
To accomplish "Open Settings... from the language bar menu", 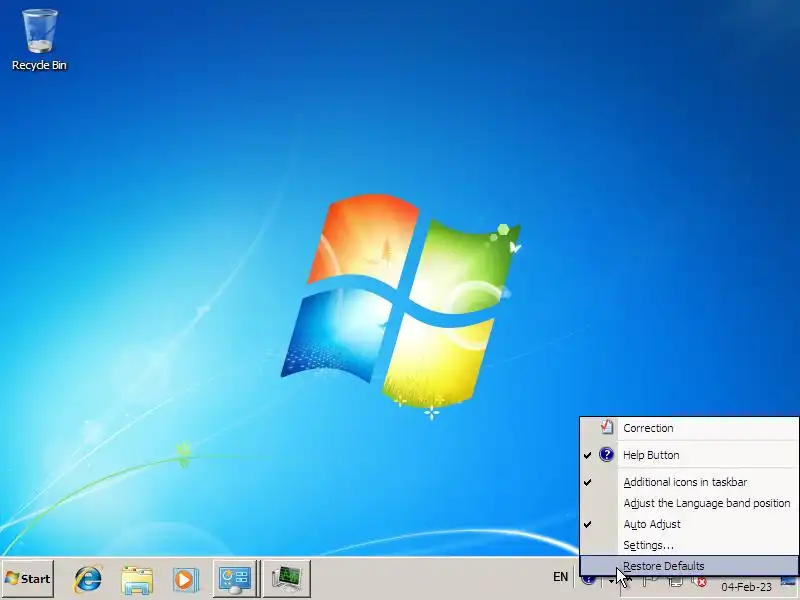I will 689,545.
